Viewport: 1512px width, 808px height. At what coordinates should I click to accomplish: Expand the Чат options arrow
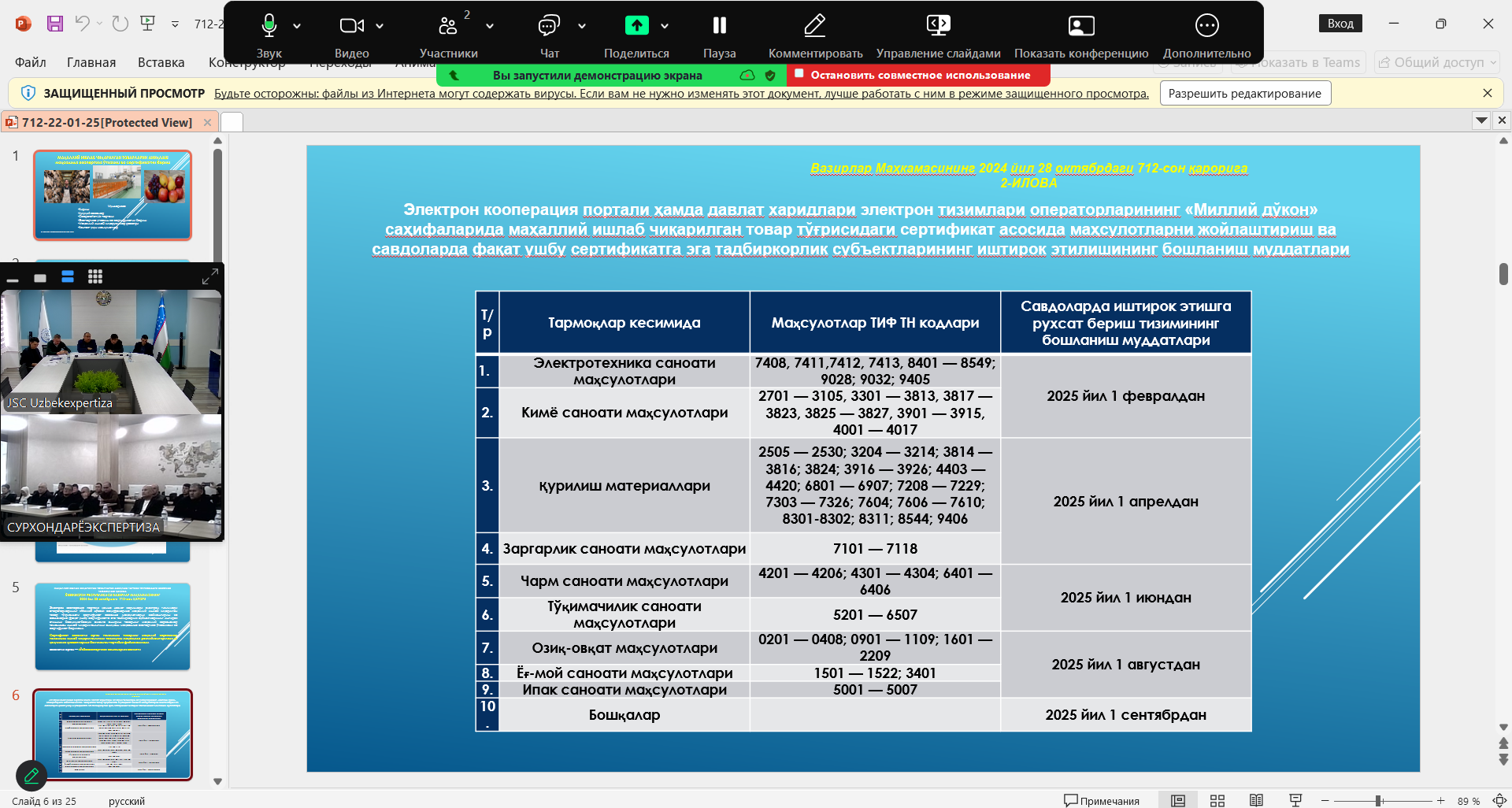pos(582,26)
